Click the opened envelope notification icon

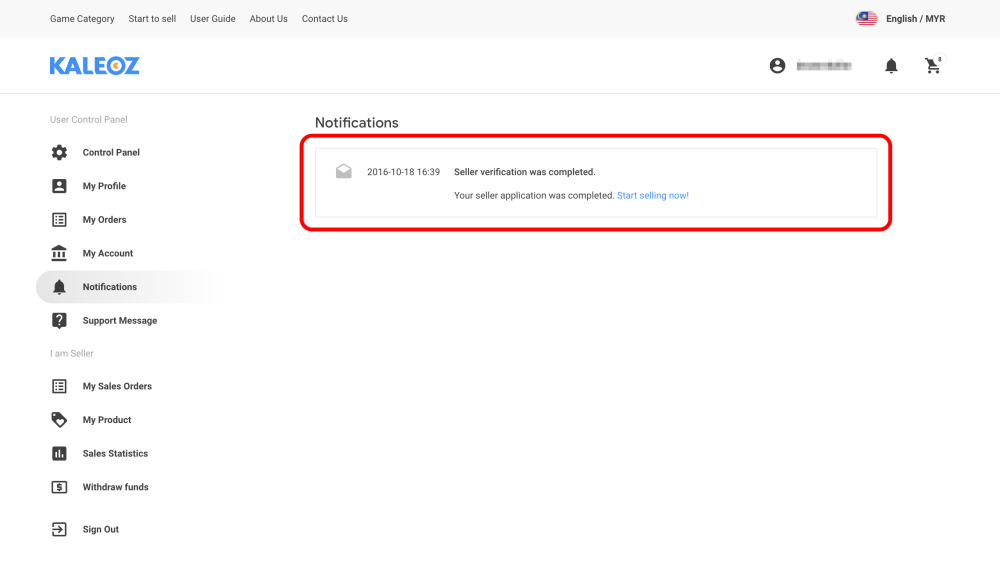343,172
